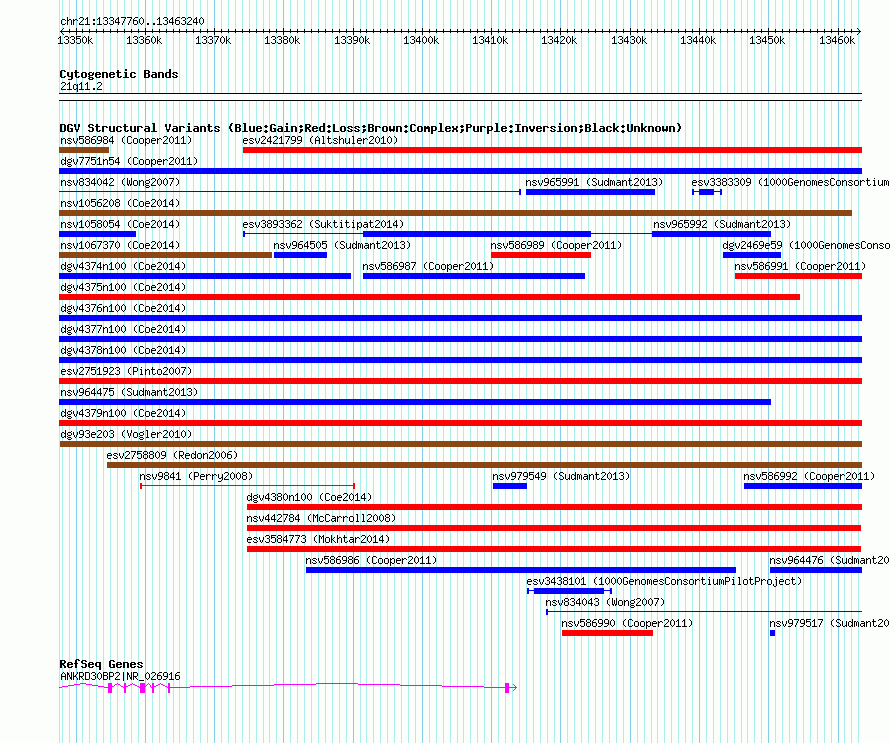Click dgv4376n100 (Coe2014) variant label

click(123, 308)
